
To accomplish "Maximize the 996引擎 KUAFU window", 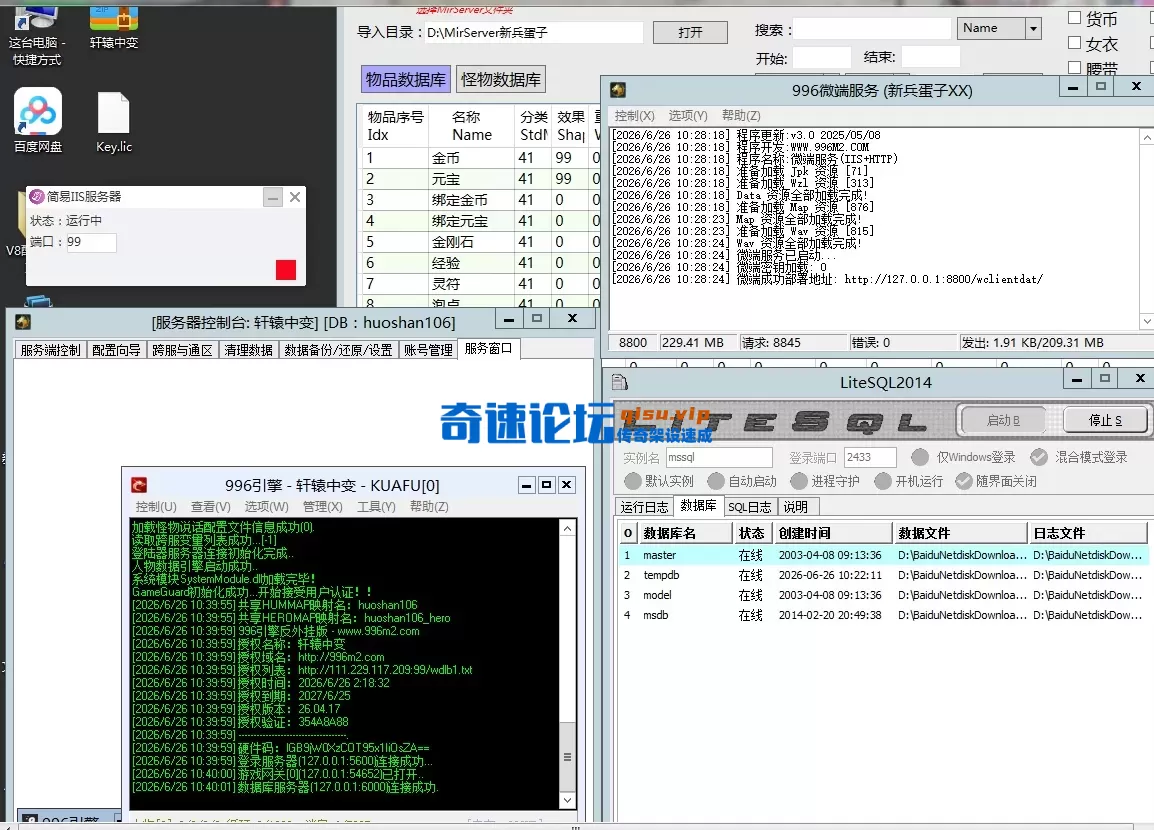I will click(x=546, y=485).
